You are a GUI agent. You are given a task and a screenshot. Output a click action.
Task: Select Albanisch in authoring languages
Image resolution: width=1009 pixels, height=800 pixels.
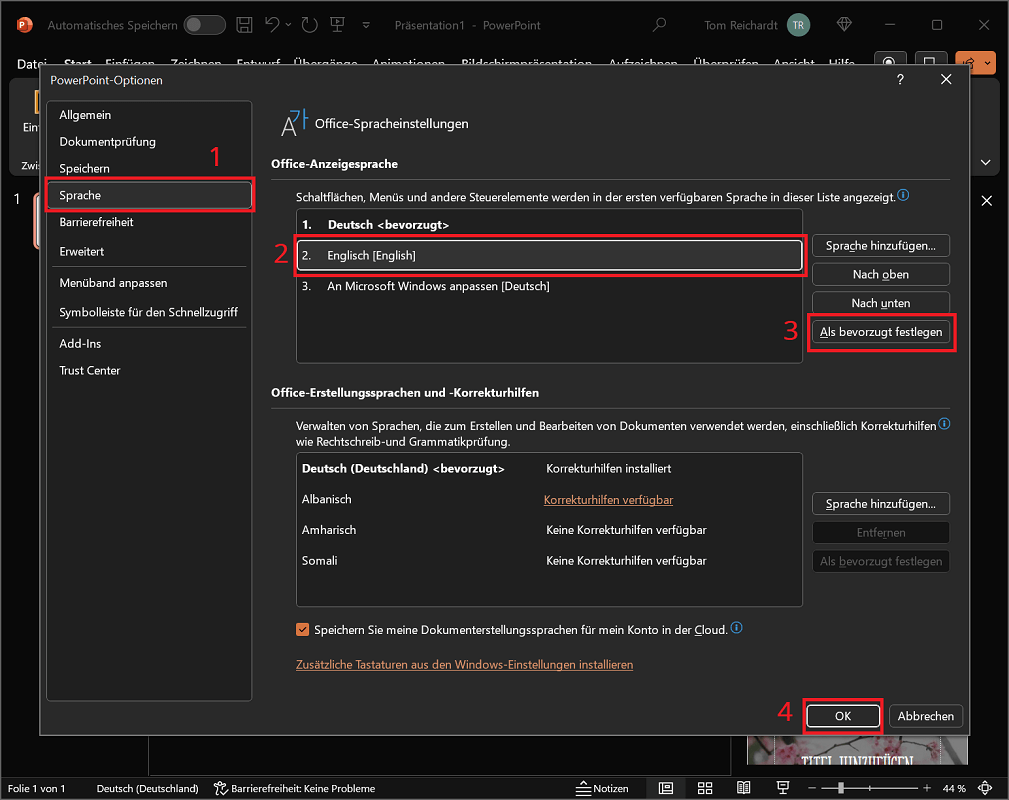click(549, 499)
